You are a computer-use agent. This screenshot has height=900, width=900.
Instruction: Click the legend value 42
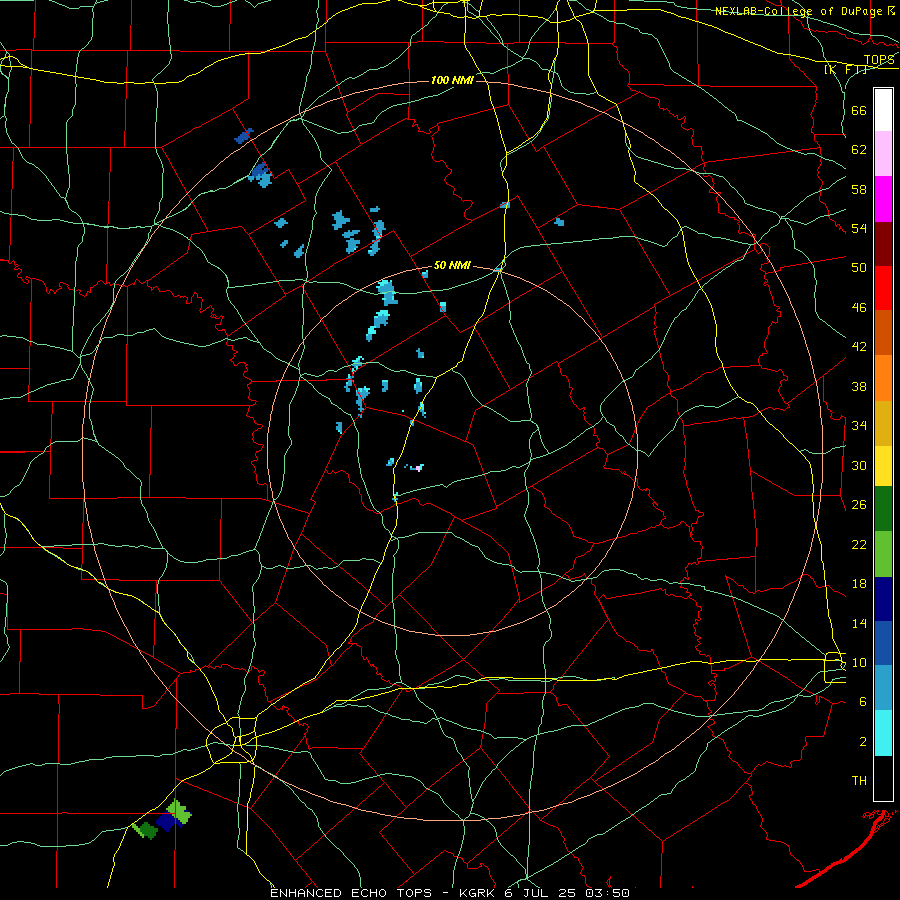(x=859, y=347)
